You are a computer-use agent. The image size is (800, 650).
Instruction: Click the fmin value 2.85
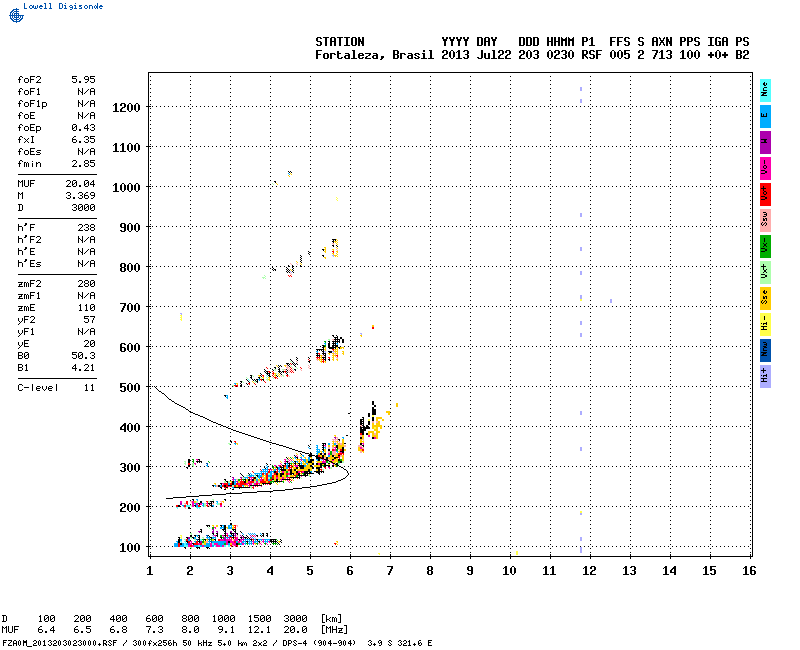pyautogui.click(x=83, y=164)
